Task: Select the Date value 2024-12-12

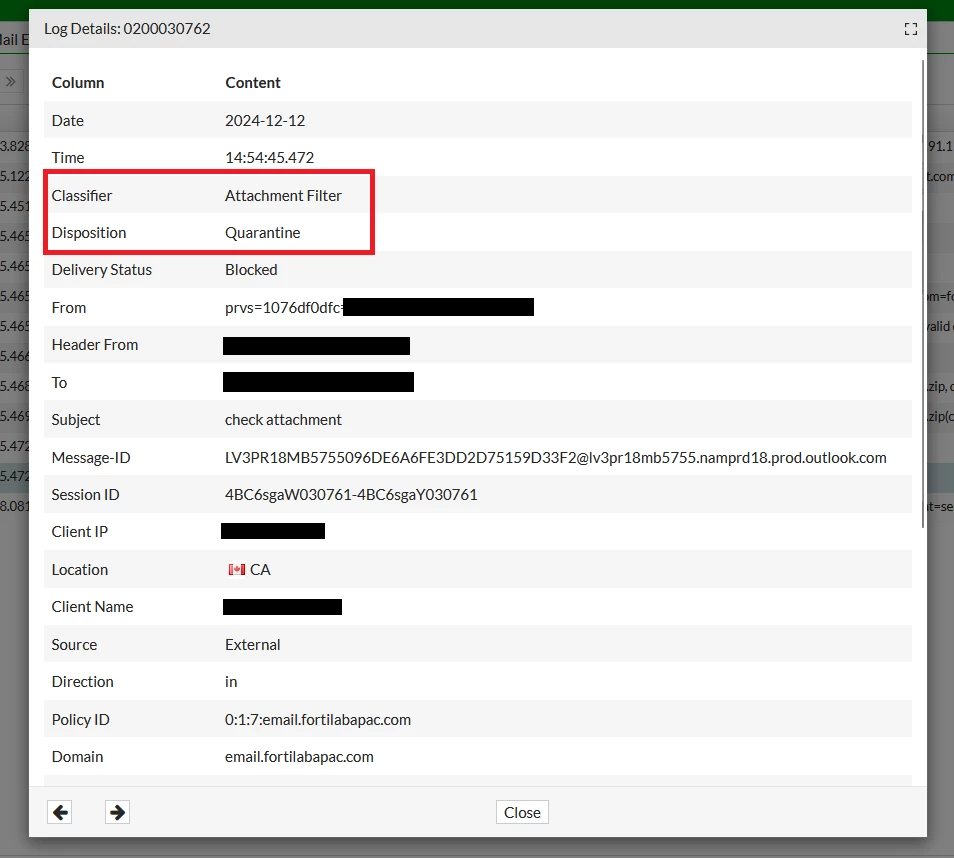Action: pyautogui.click(x=265, y=120)
